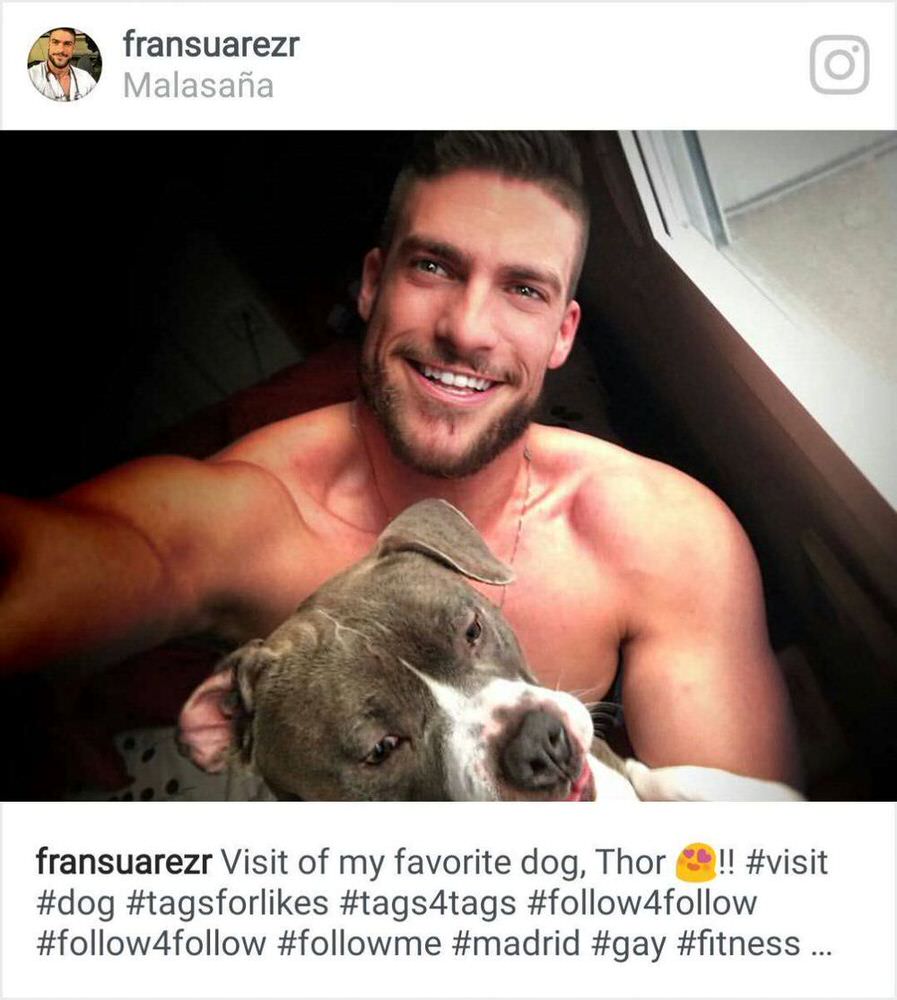Open the selfie photo with dog
Viewport: 897px width, 1000px height.
point(448,466)
